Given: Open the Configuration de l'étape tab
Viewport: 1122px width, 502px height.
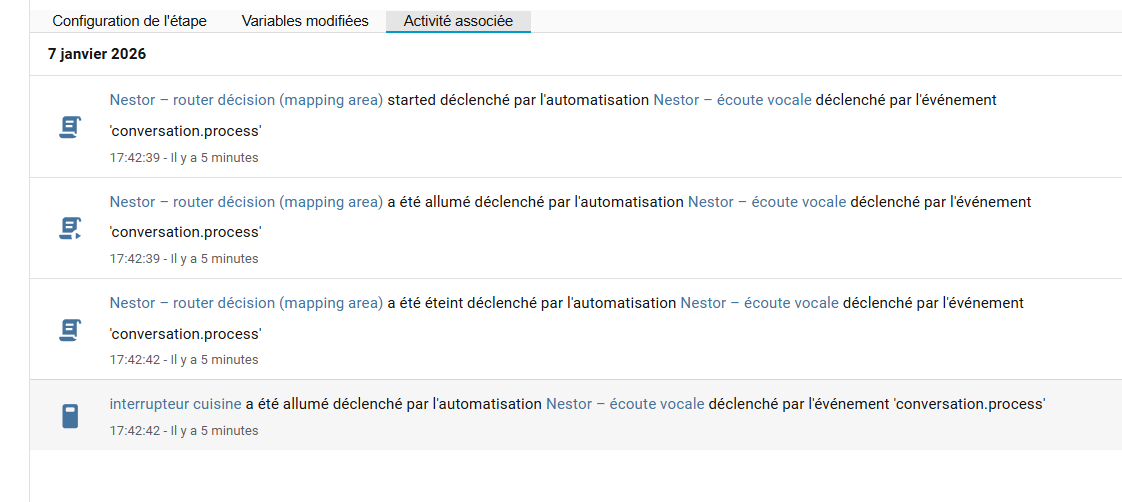Looking at the screenshot, I should coord(129,21).
